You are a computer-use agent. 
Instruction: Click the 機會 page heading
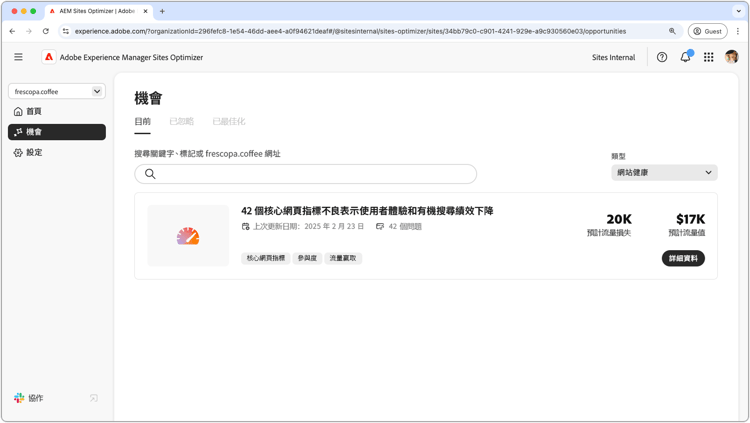pos(148,98)
